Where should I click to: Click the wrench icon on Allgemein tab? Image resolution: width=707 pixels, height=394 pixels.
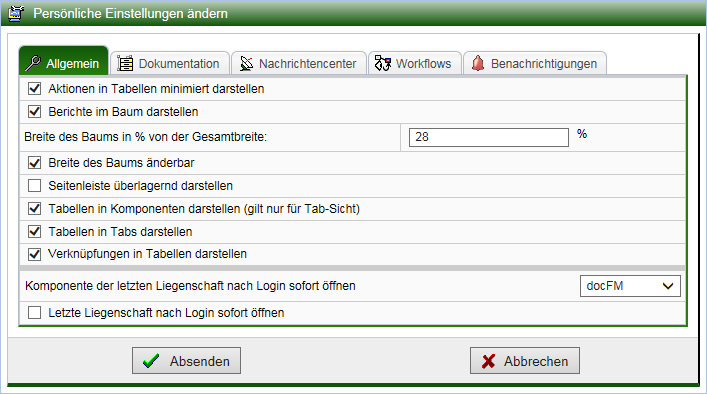tap(32, 63)
